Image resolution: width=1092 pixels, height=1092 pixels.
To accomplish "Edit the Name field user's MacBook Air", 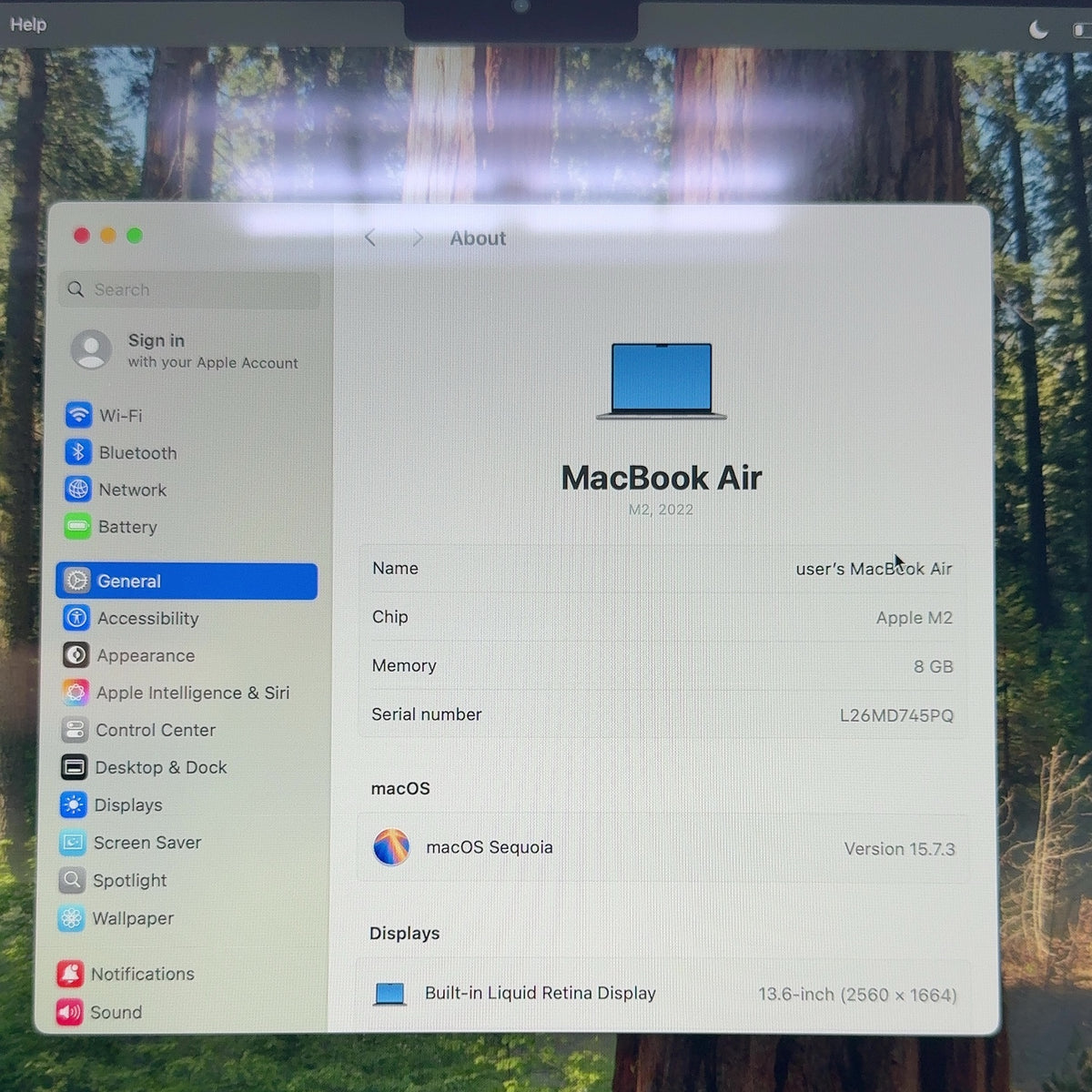I will [874, 569].
